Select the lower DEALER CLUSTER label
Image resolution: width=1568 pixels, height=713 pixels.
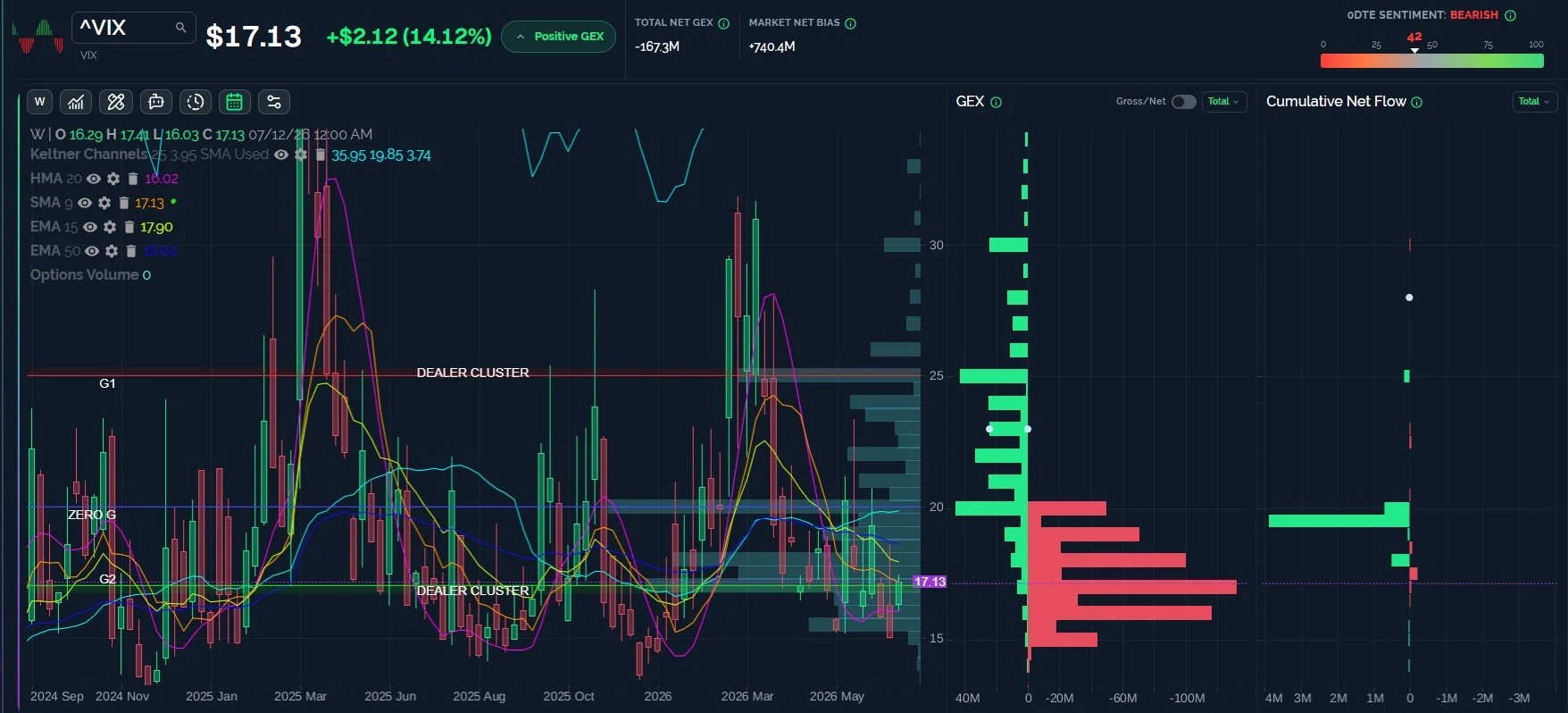(x=472, y=591)
